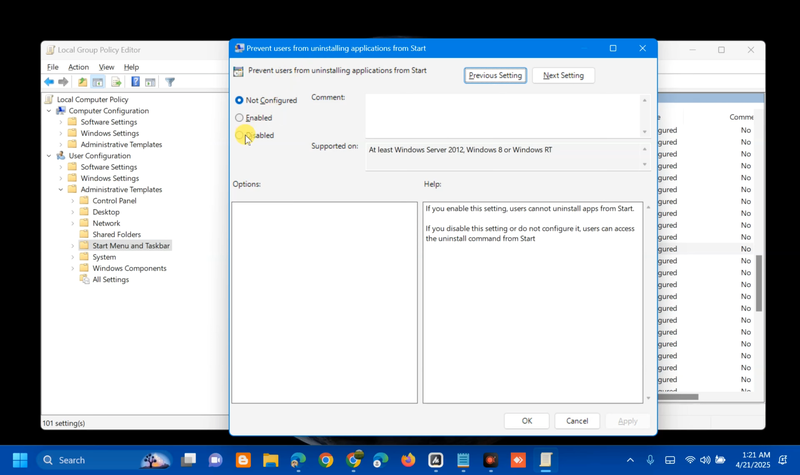Click the grey Forward arrow in the toolbar

[63, 82]
